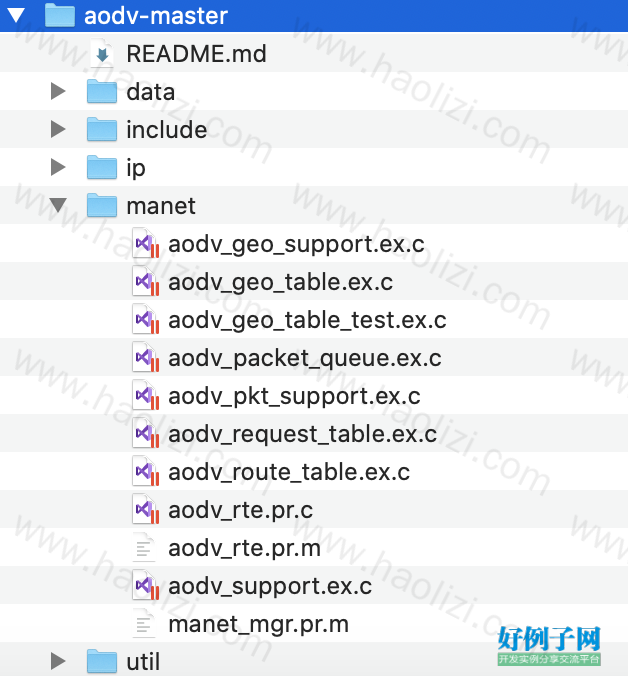Click document icon of aodv_rte.pr.m
Screen dimensions: 628x676
point(144,548)
